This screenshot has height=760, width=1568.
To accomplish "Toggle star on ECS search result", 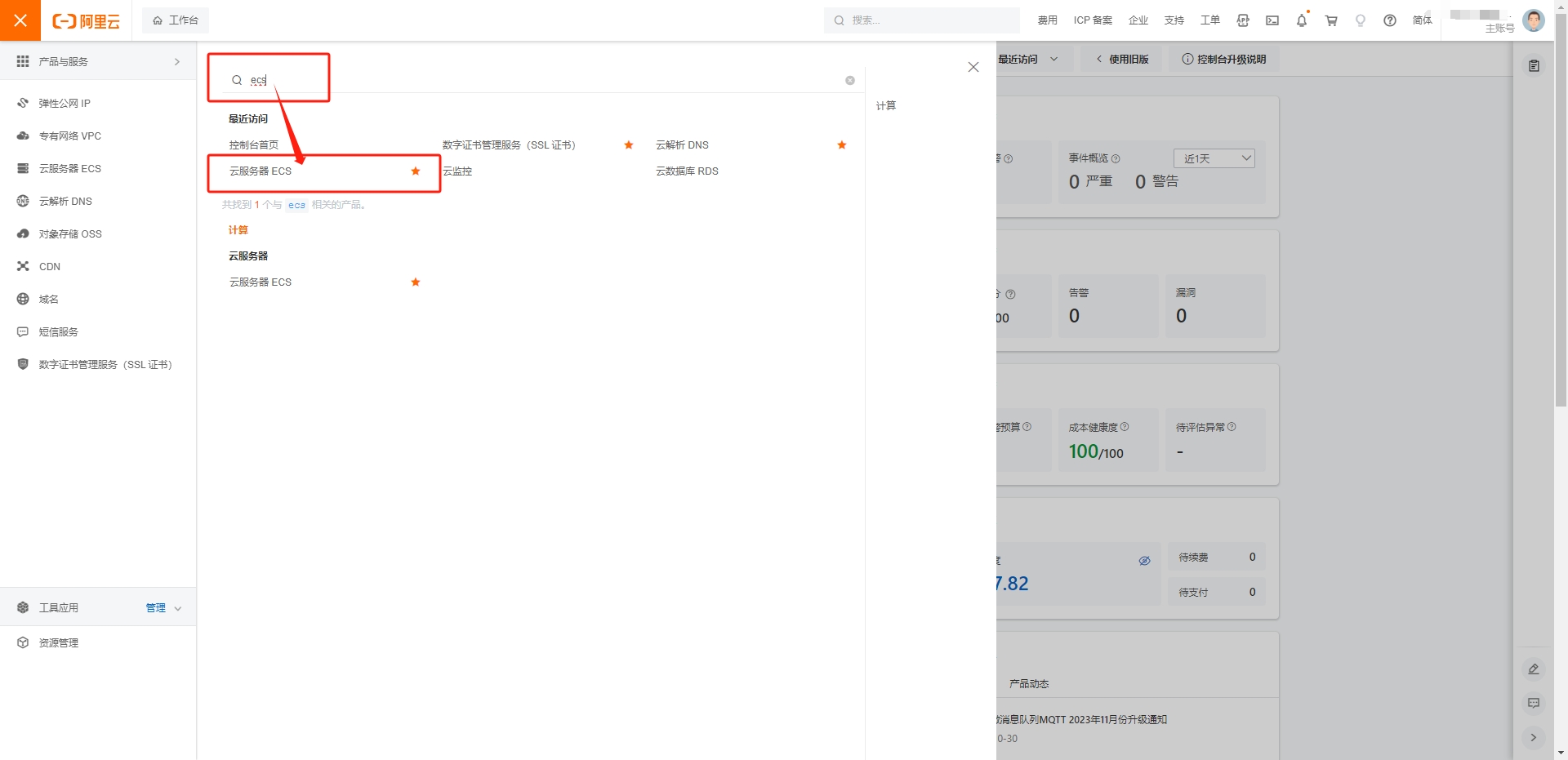I will [x=416, y=282].
